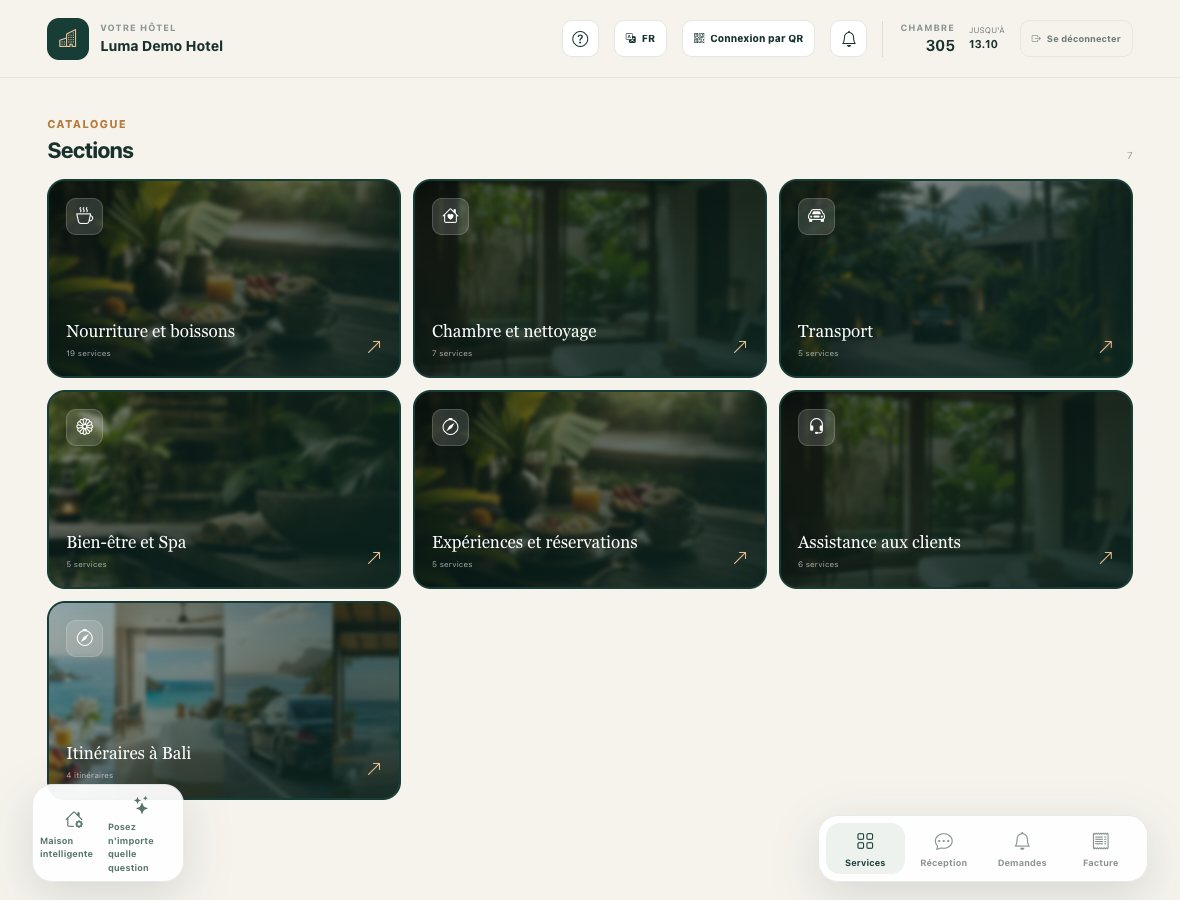Click the coffee cup icon on Nourriture card
The image size is (1180, 900).
point(84,216)
